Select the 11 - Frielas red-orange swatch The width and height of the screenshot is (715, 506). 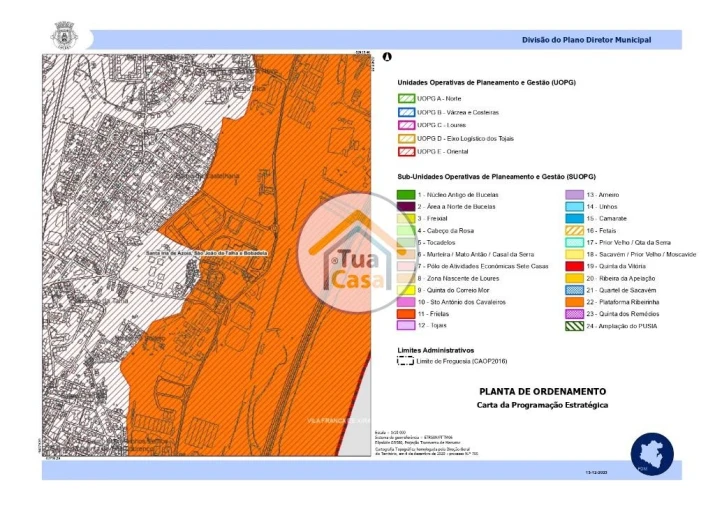coord(407,312)
